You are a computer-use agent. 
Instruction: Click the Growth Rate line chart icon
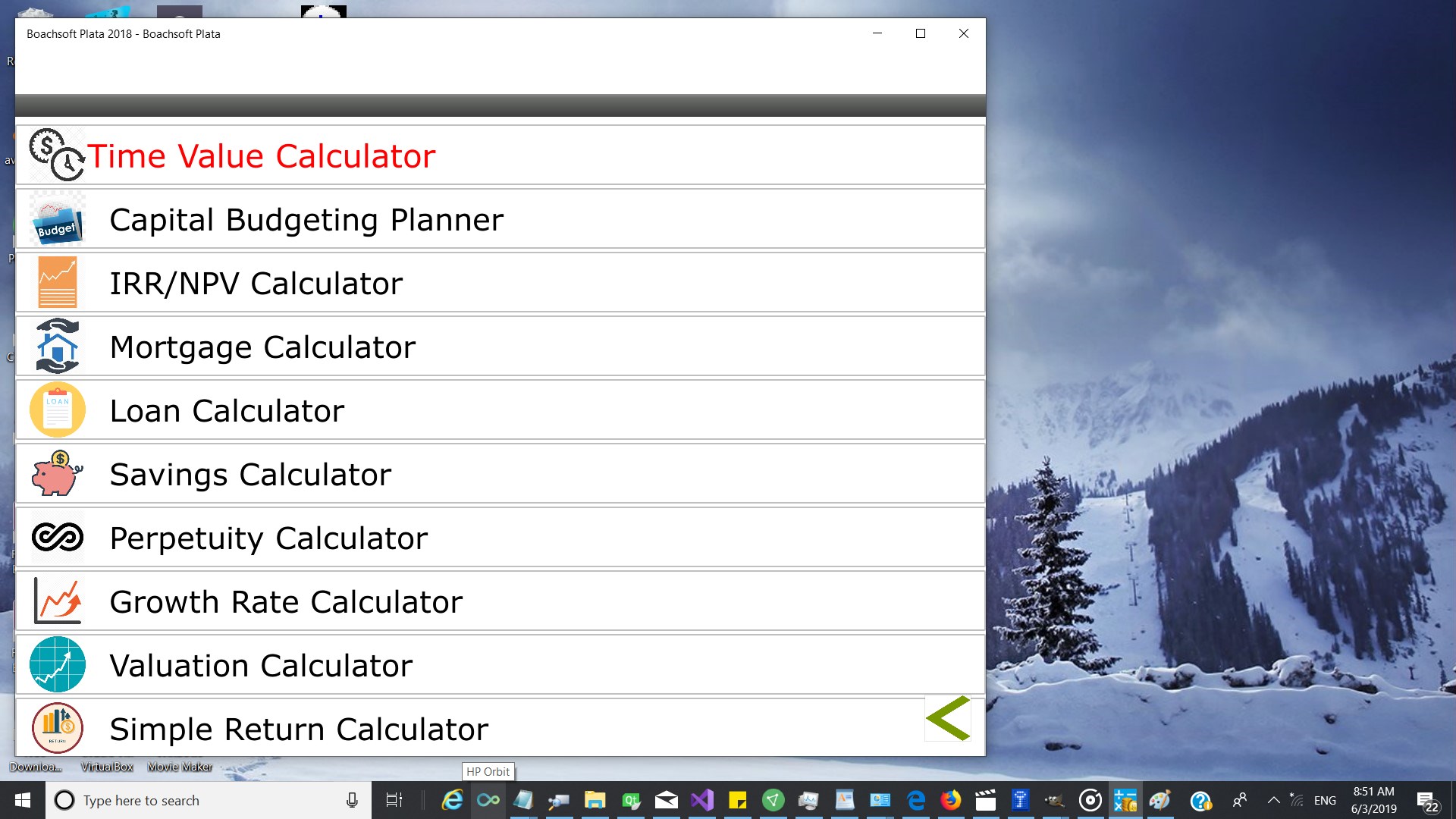(x=57, y=601)
